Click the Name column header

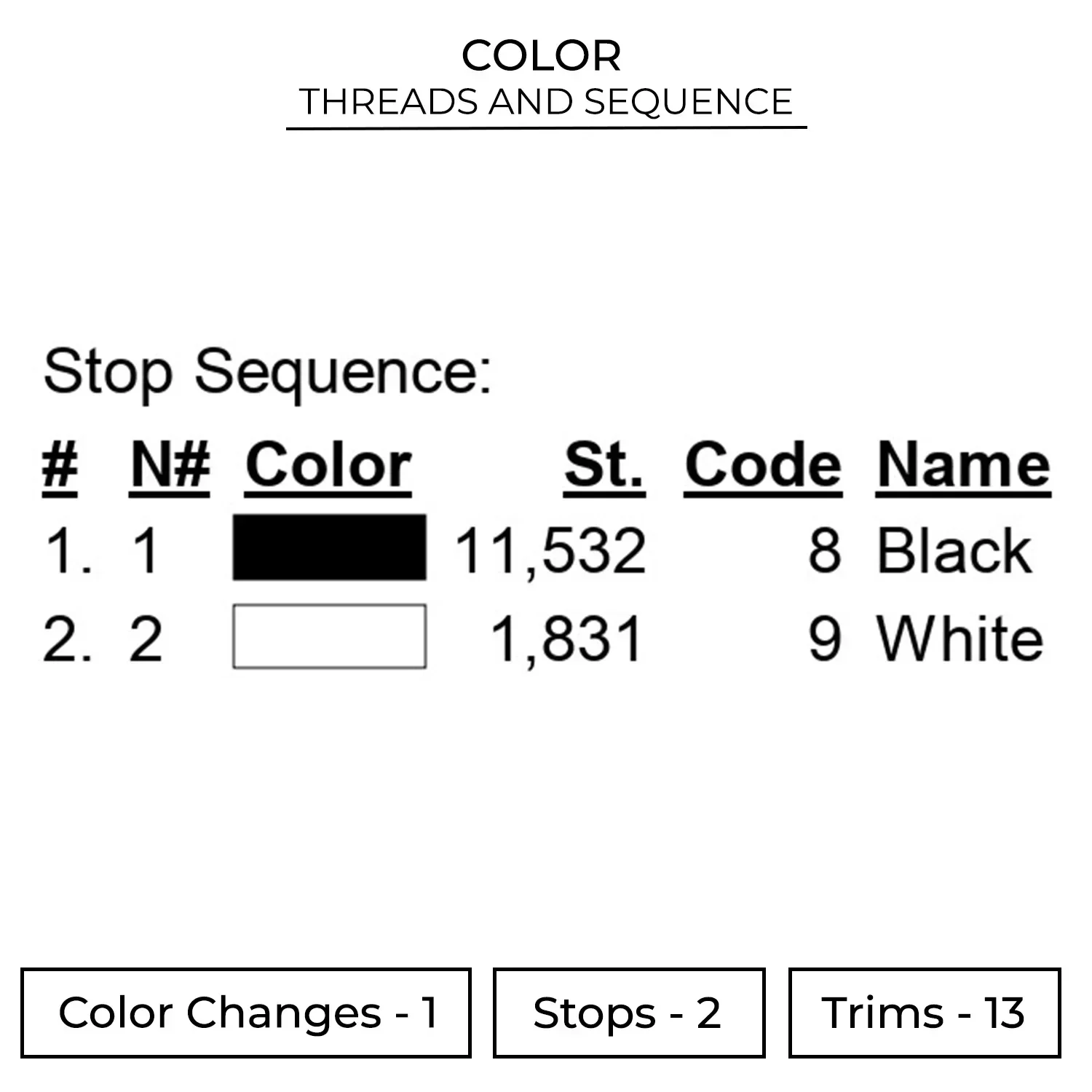click(x=963, y=466)
